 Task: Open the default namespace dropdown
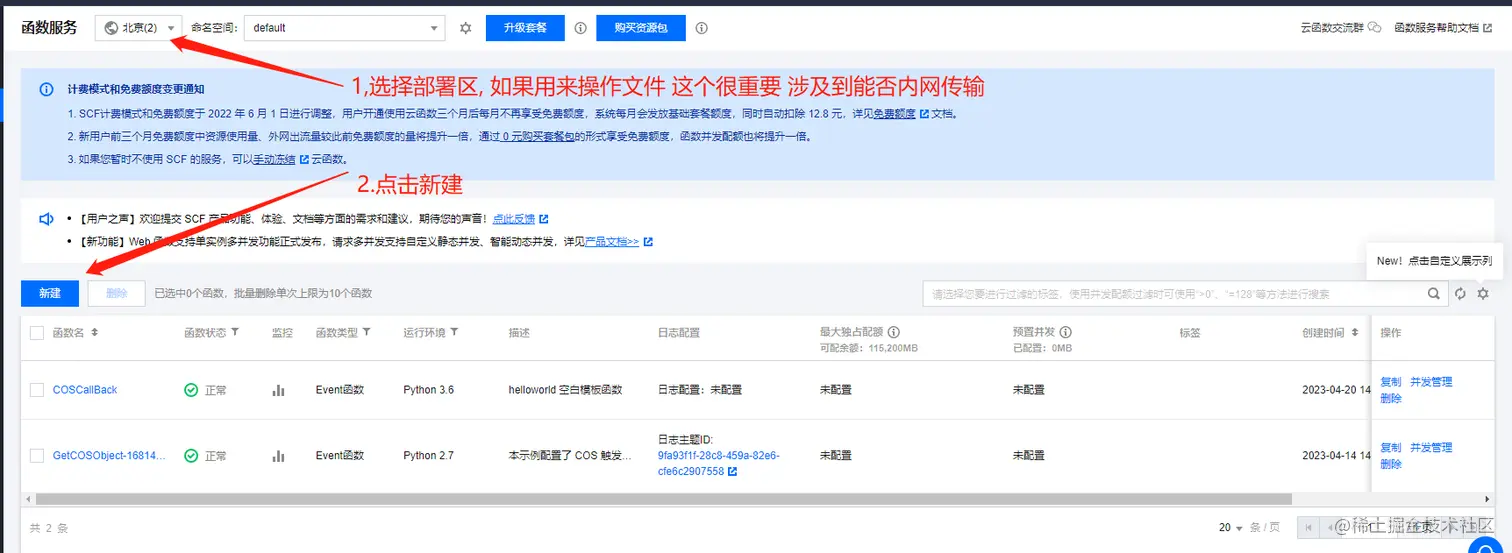click(x=345, y=28)
